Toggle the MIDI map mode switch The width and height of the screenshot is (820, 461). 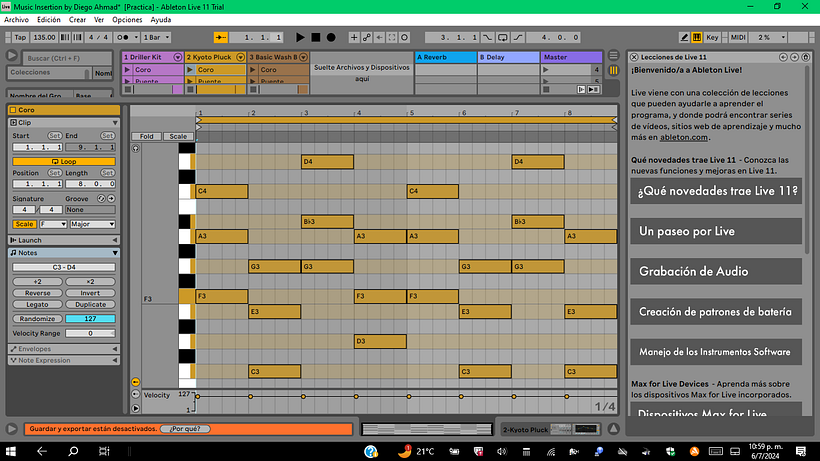click(738, 37)
